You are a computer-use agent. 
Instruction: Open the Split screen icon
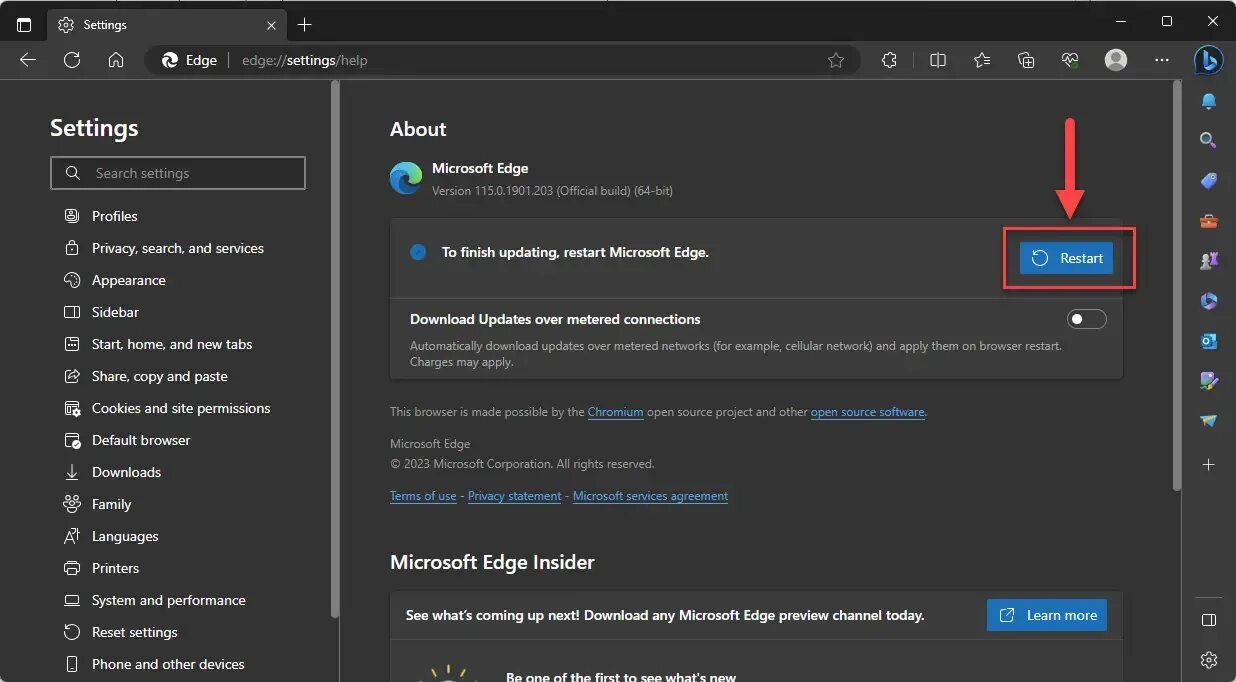[x=937, y=60]
